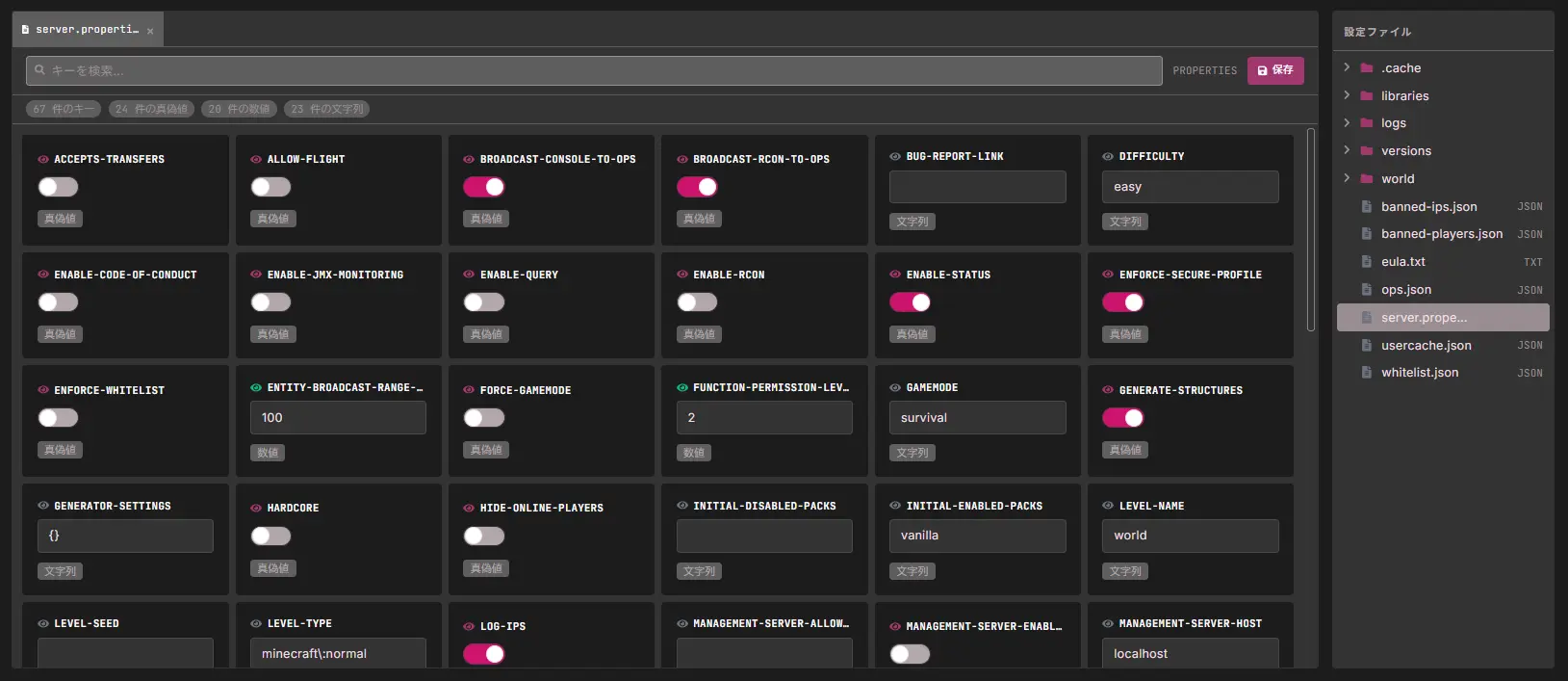Expand the world folder in the tree
The width and height of the screenshot is (1568, 681).
(1347, 178)
